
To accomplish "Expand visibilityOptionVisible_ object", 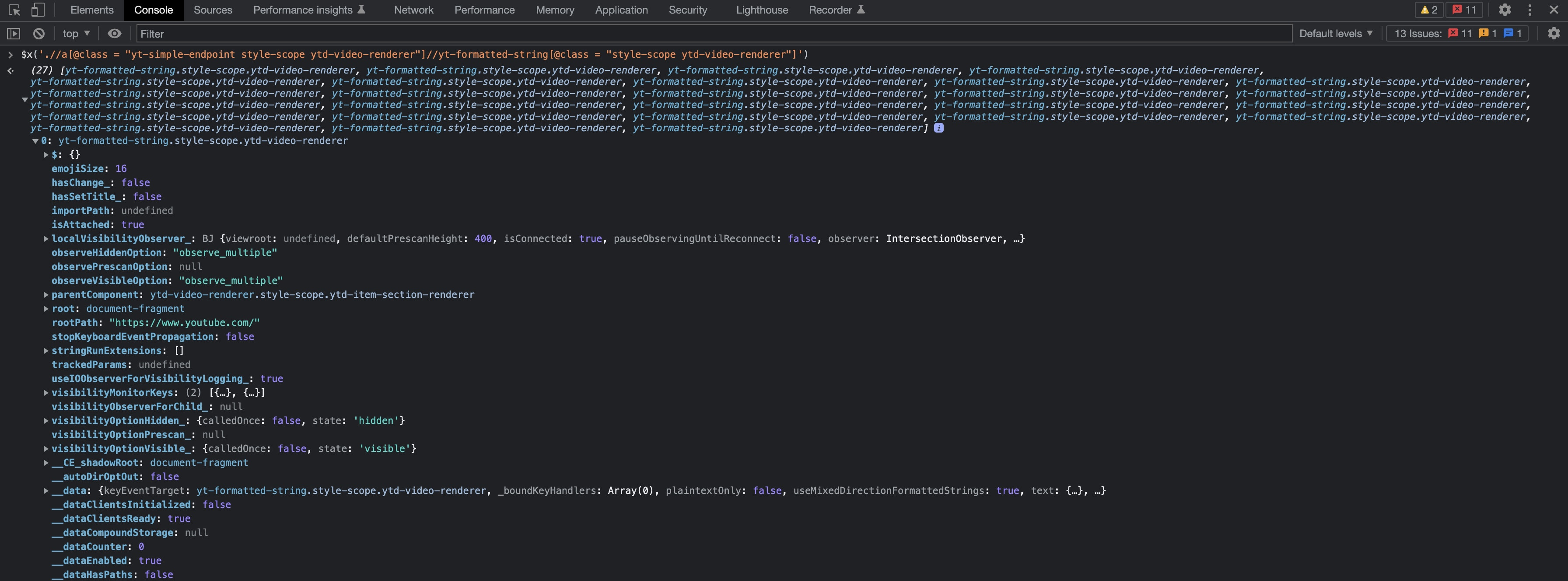I will point(45,449).
